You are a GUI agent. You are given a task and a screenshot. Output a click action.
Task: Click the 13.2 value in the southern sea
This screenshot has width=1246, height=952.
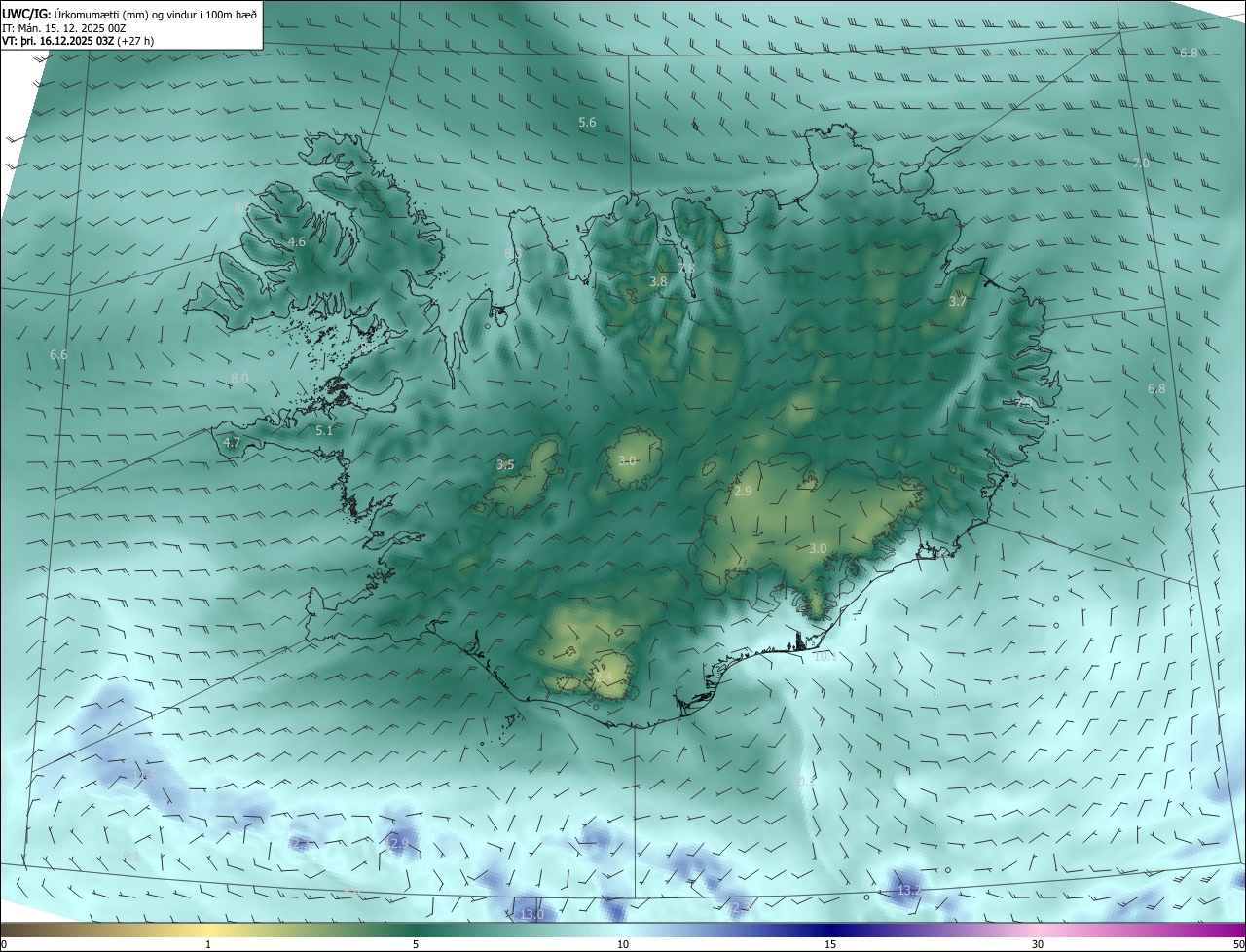[908, 891]
